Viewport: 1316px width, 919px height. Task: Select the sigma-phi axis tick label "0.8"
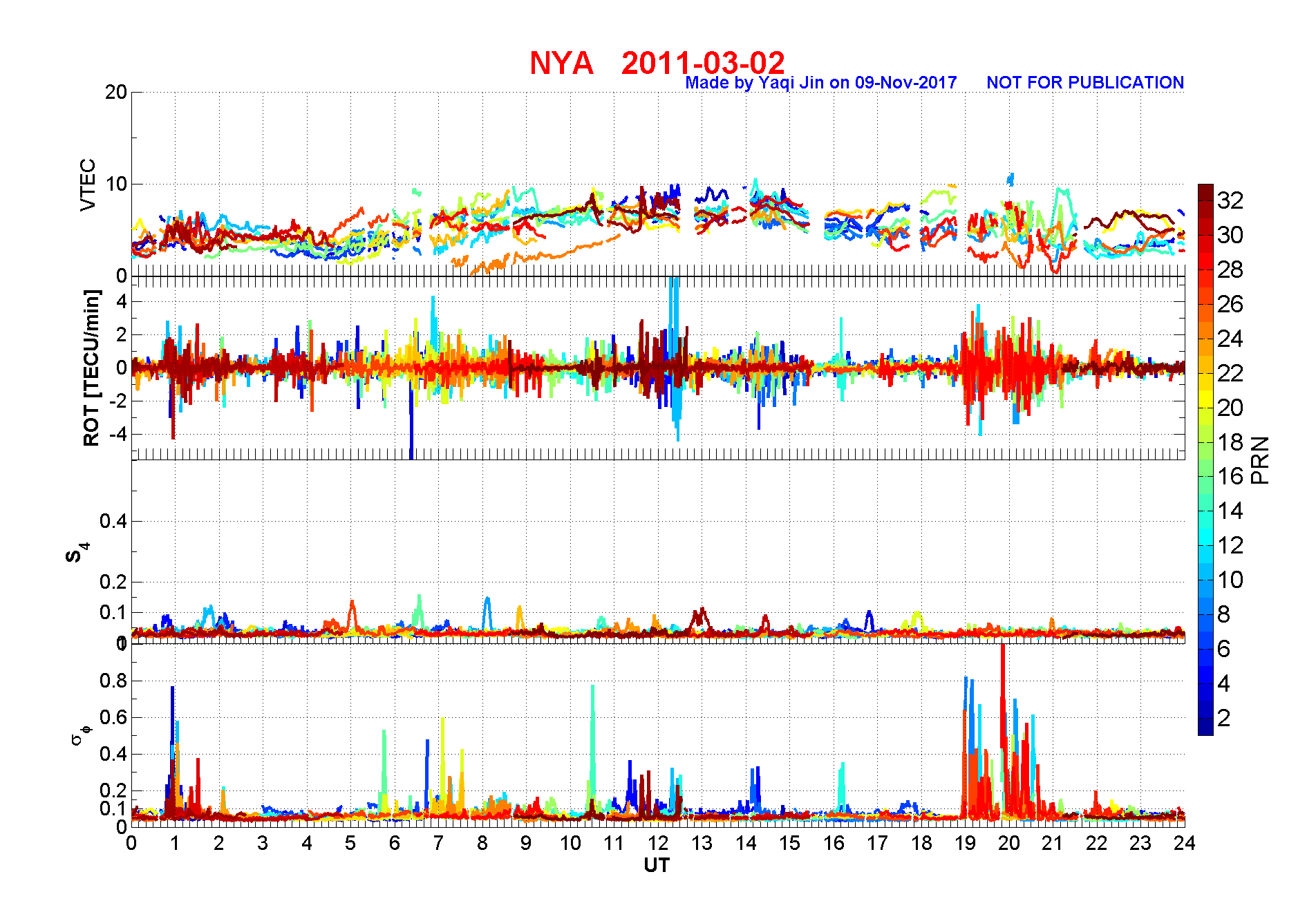tap(113, 681)
